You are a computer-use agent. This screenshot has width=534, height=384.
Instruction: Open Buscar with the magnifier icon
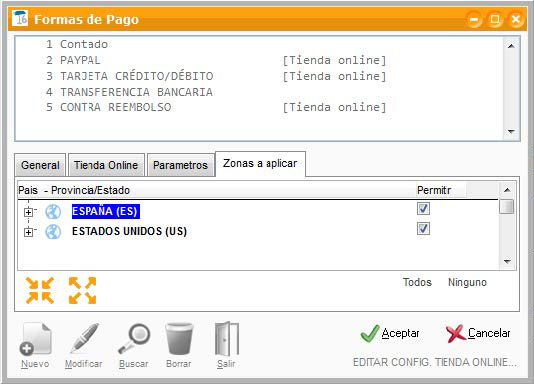[134, 339]
